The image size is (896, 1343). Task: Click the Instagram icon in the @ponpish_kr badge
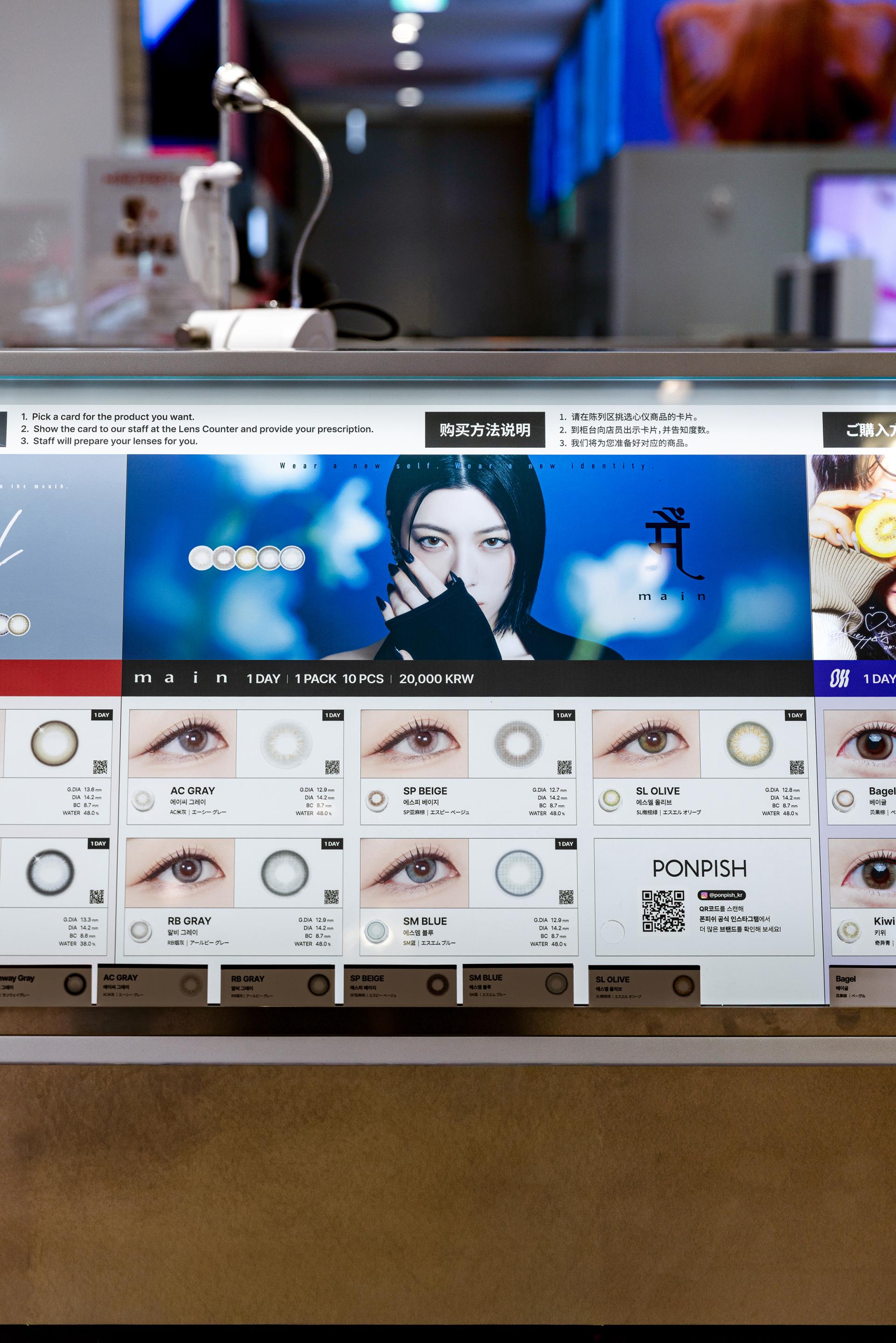[x=704, y=895]
